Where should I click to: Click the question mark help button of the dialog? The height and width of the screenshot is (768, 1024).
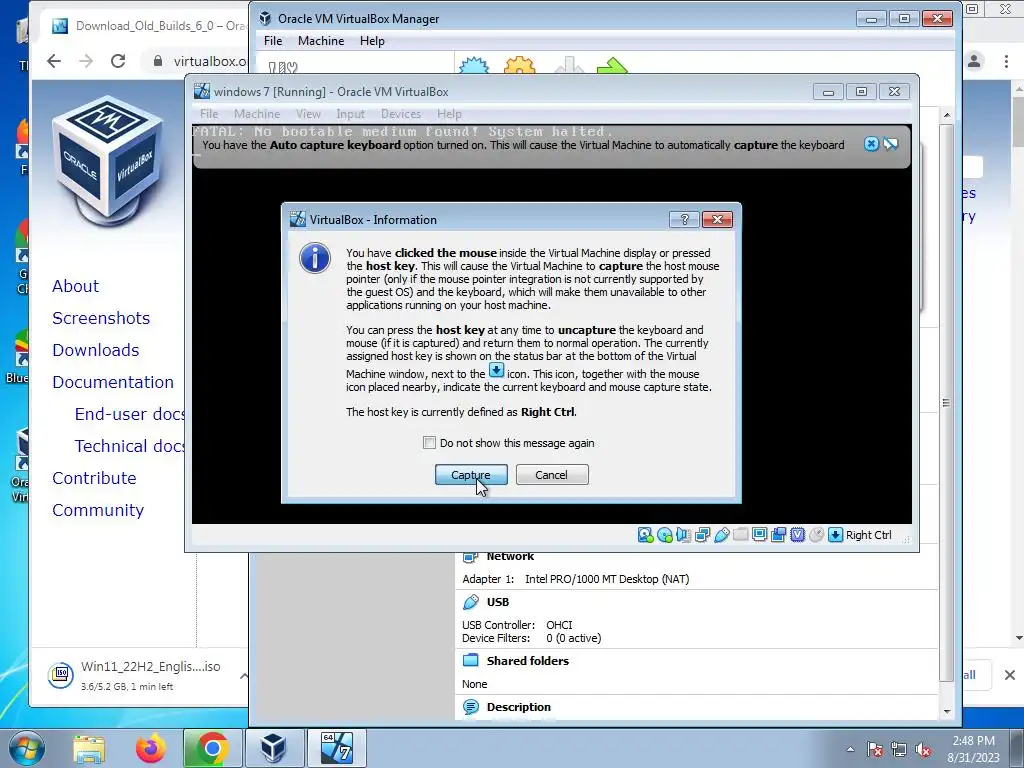pyautogui.click(x=684, y=219)
